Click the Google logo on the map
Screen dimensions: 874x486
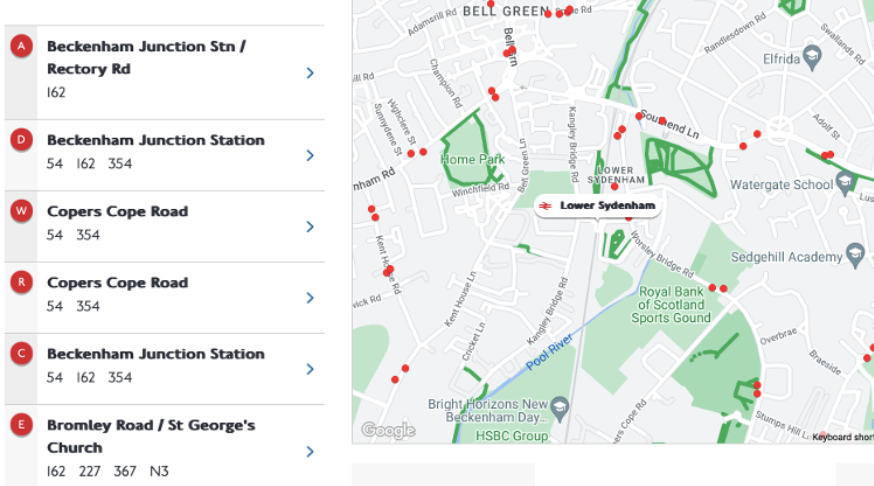[x=387, y=431]
